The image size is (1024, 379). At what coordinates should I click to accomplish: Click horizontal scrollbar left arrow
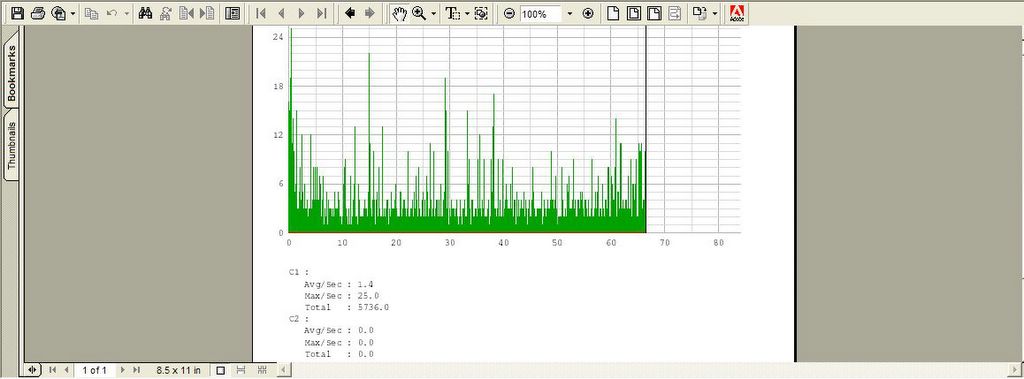coord(283,370)
